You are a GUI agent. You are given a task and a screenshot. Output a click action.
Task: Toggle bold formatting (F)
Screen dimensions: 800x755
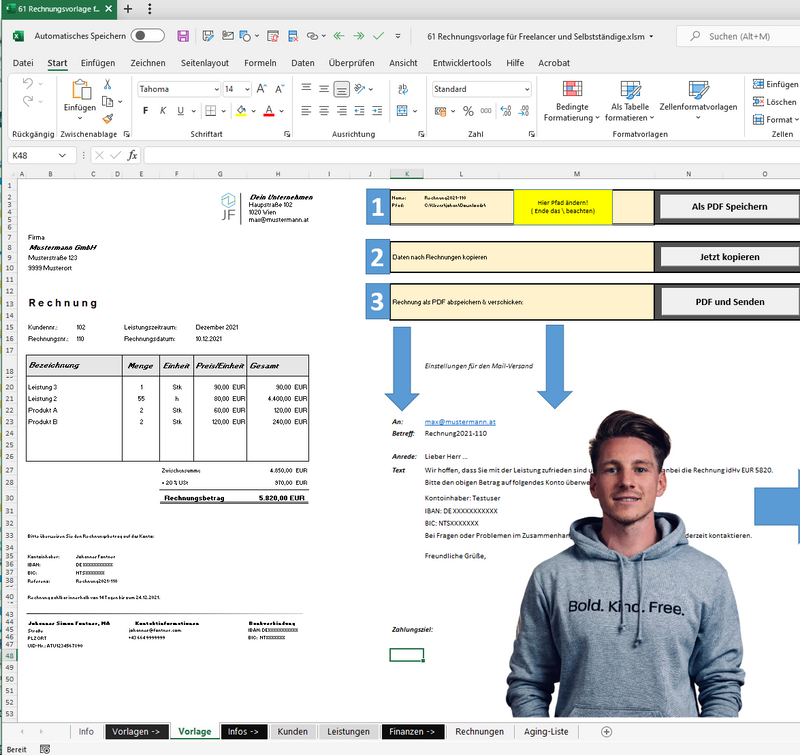point(145,111)
